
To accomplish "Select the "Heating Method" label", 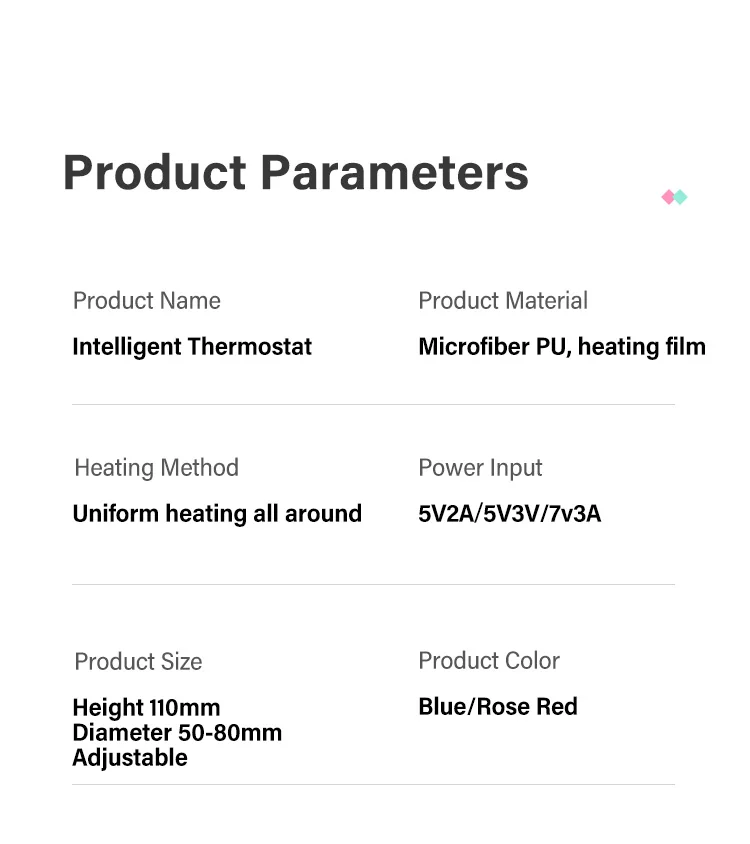I will [157, 468].
